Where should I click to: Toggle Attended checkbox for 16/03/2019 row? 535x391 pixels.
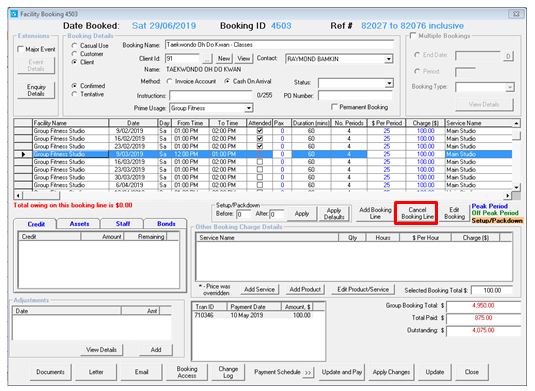(x=260, y=162)
